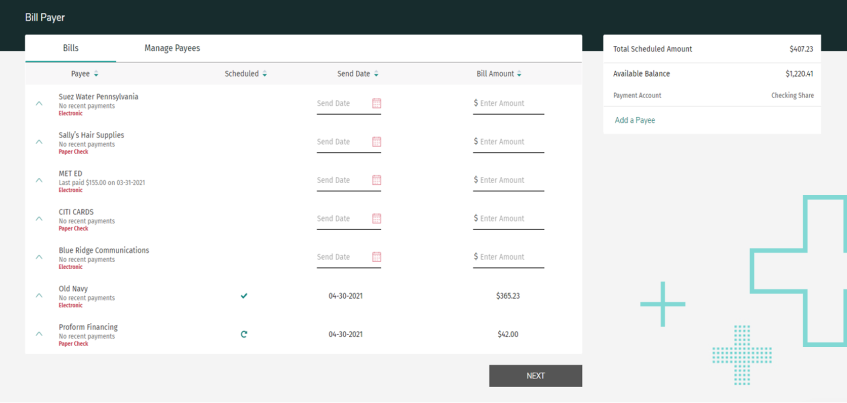The height and width of the screenshot is (403, 847).
Task: Click recurring payment icon for Proform Financing
Action: tap(244, 334)
